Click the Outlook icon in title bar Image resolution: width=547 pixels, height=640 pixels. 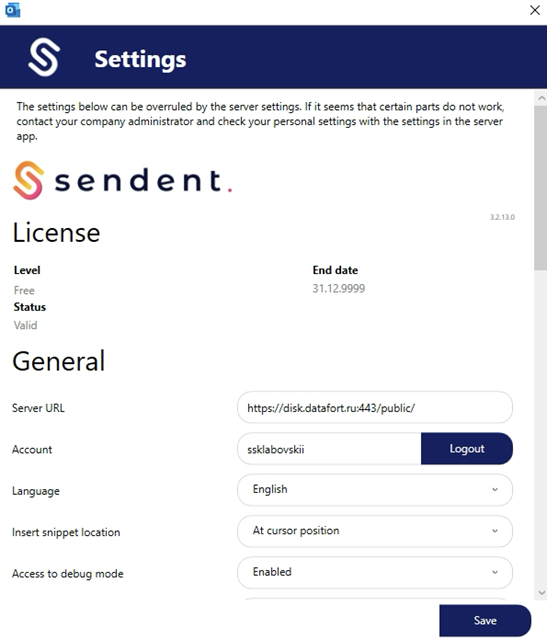coord(13,10)
